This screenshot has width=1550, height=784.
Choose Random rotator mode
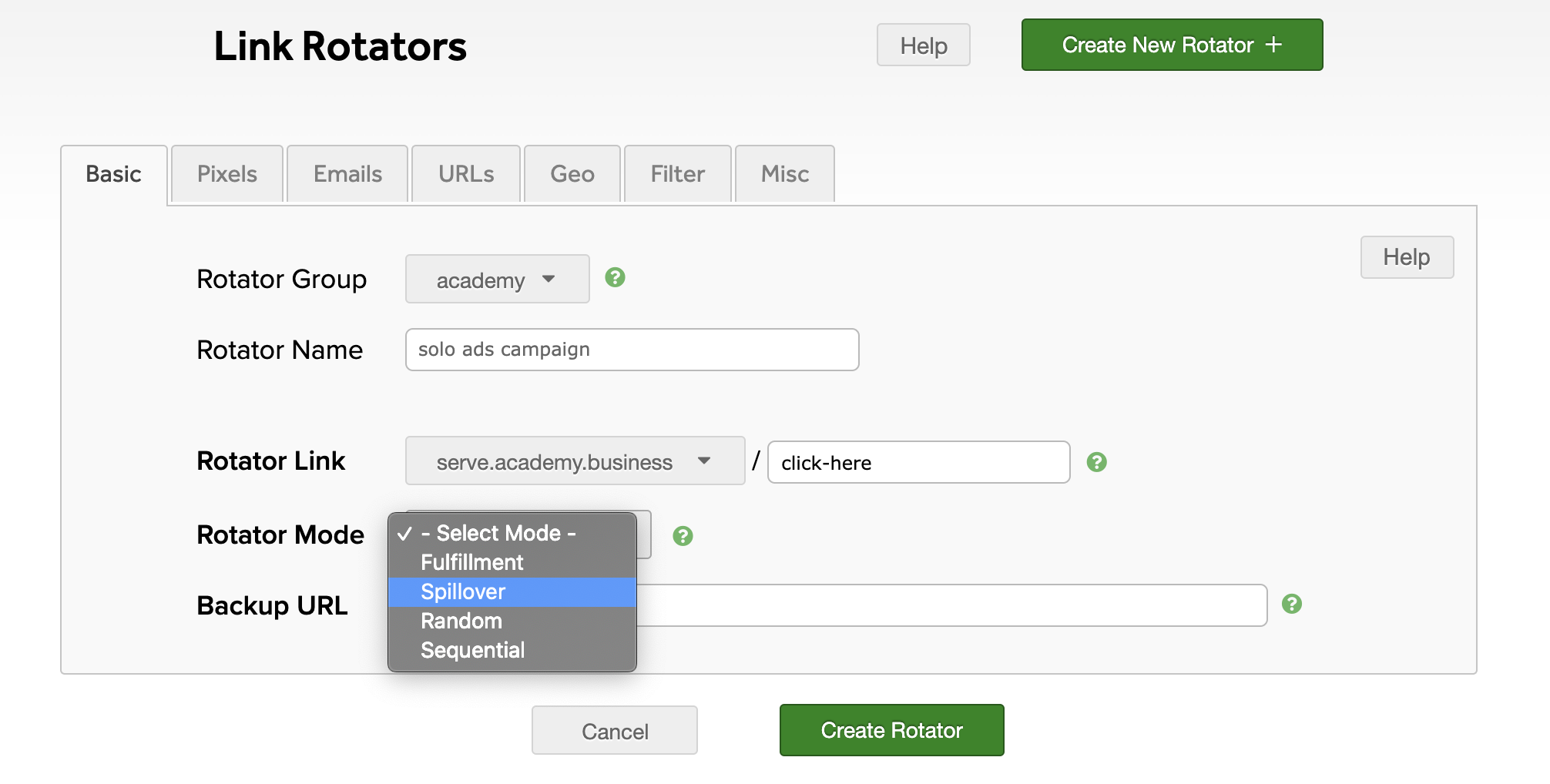(461, 621)
